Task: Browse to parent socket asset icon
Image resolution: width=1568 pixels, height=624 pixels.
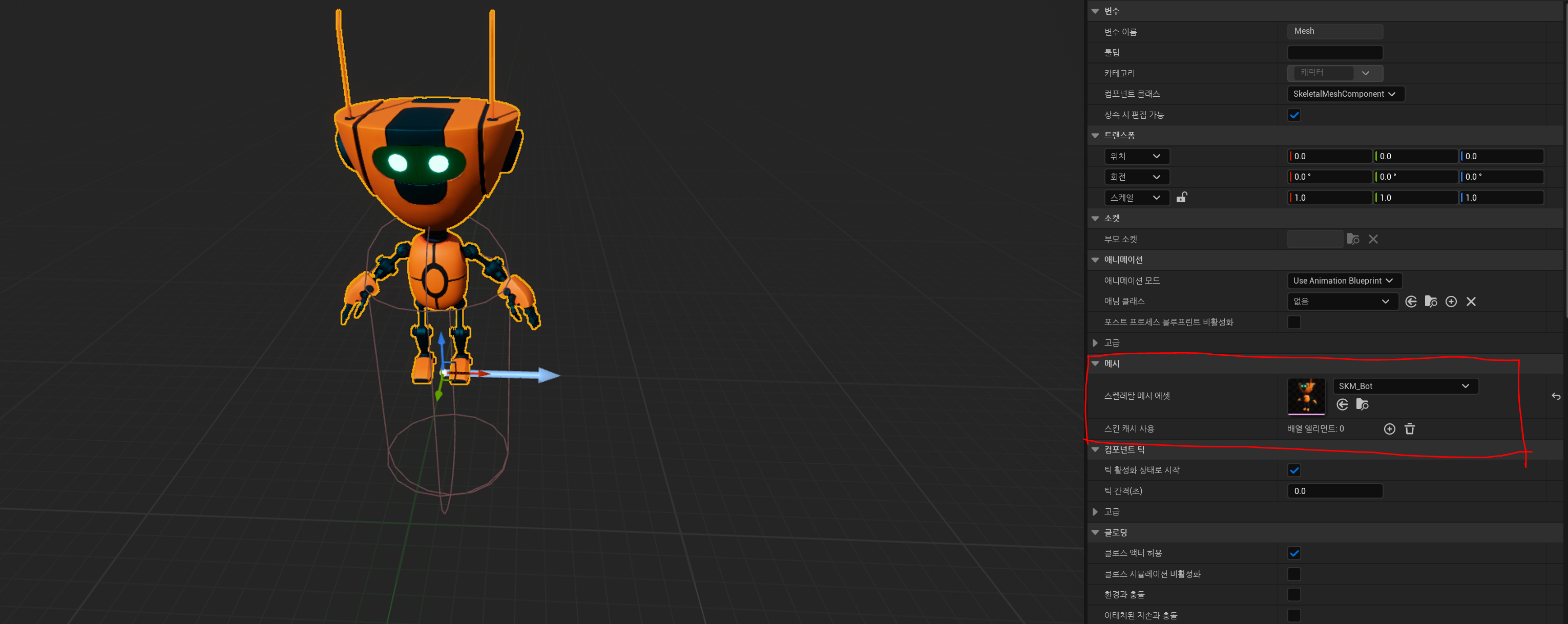Action: (1353, 239)
